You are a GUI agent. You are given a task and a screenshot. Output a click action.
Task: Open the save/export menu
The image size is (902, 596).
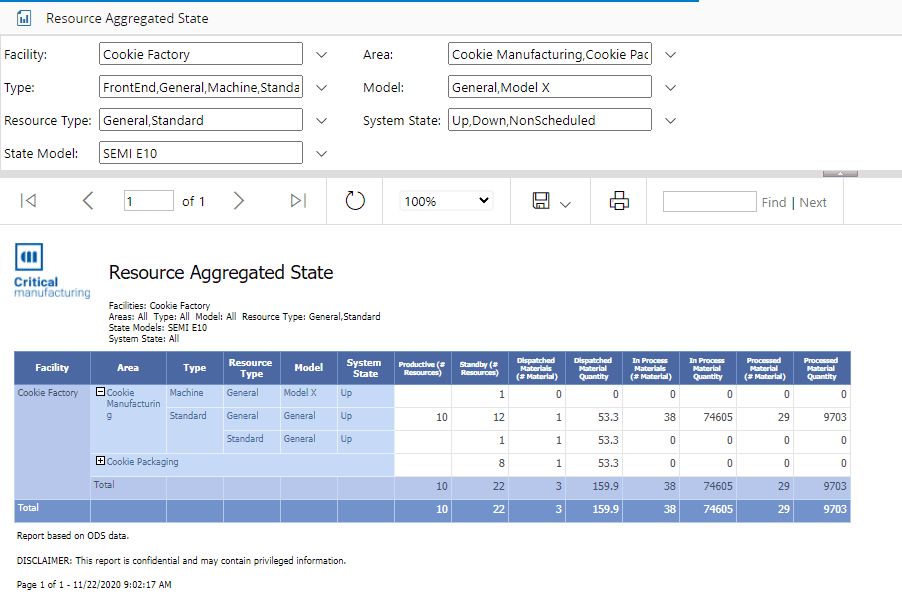click(x=551, y=202)
